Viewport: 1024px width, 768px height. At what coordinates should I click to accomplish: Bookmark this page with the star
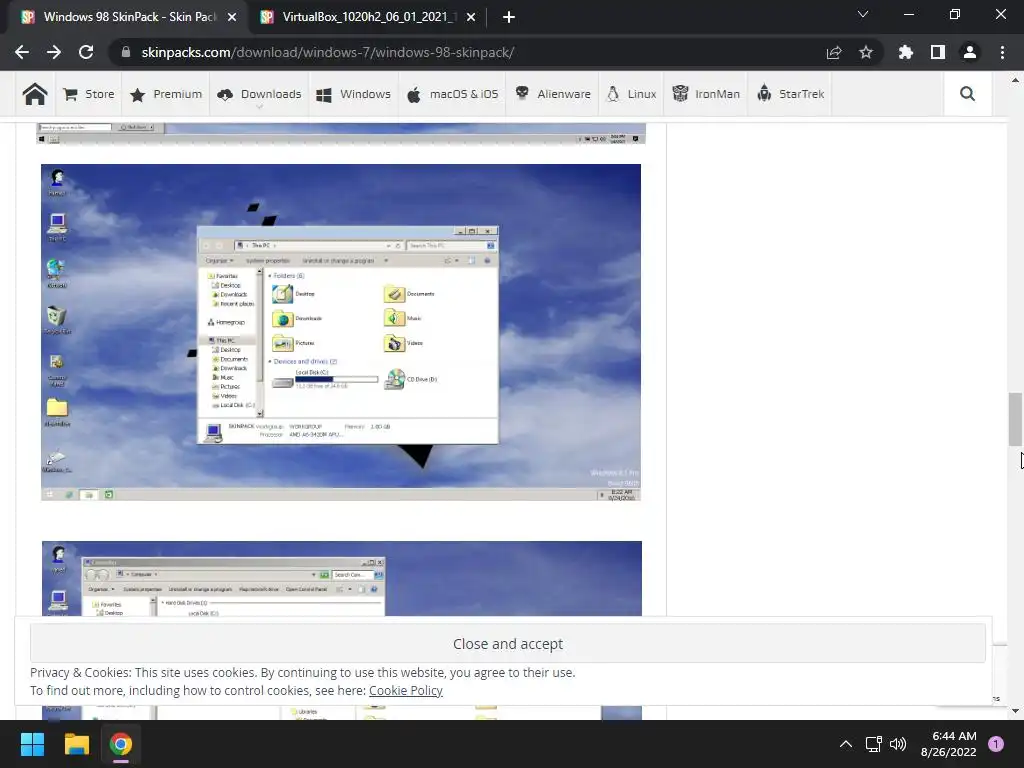pyautogui.click(x=866, y=52)
